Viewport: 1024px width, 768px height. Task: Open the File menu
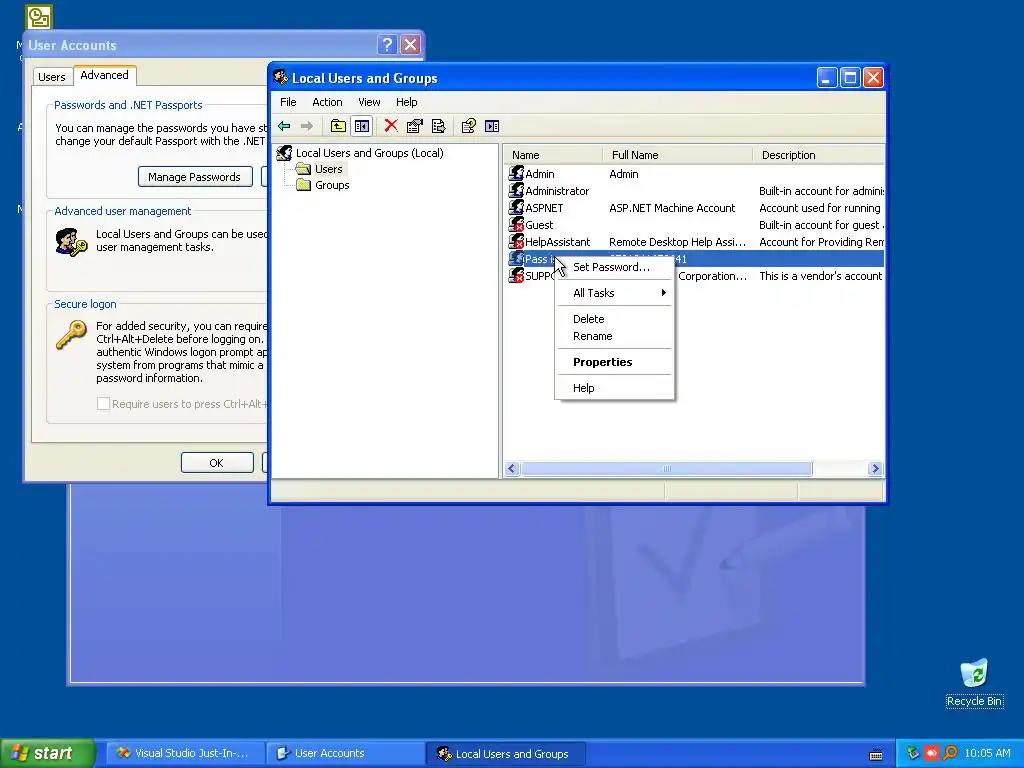pyautogui.click(x=288, y=102)
